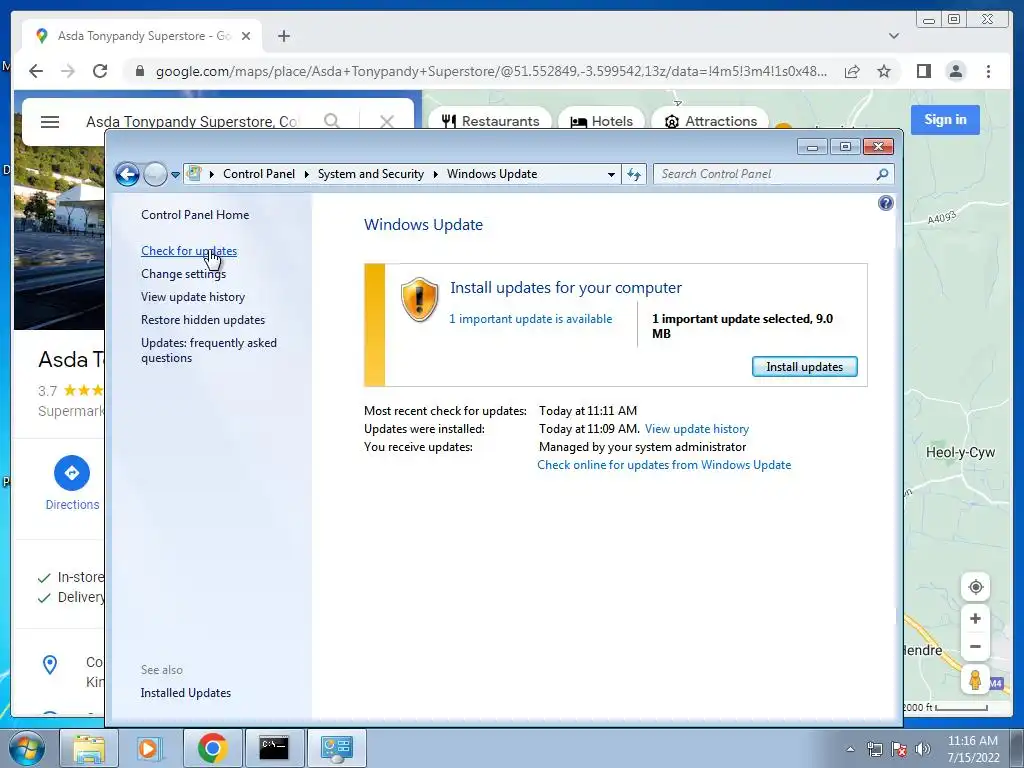Click the Windows Update help question mark icon

pyautogui.click(x=886, y=203)
